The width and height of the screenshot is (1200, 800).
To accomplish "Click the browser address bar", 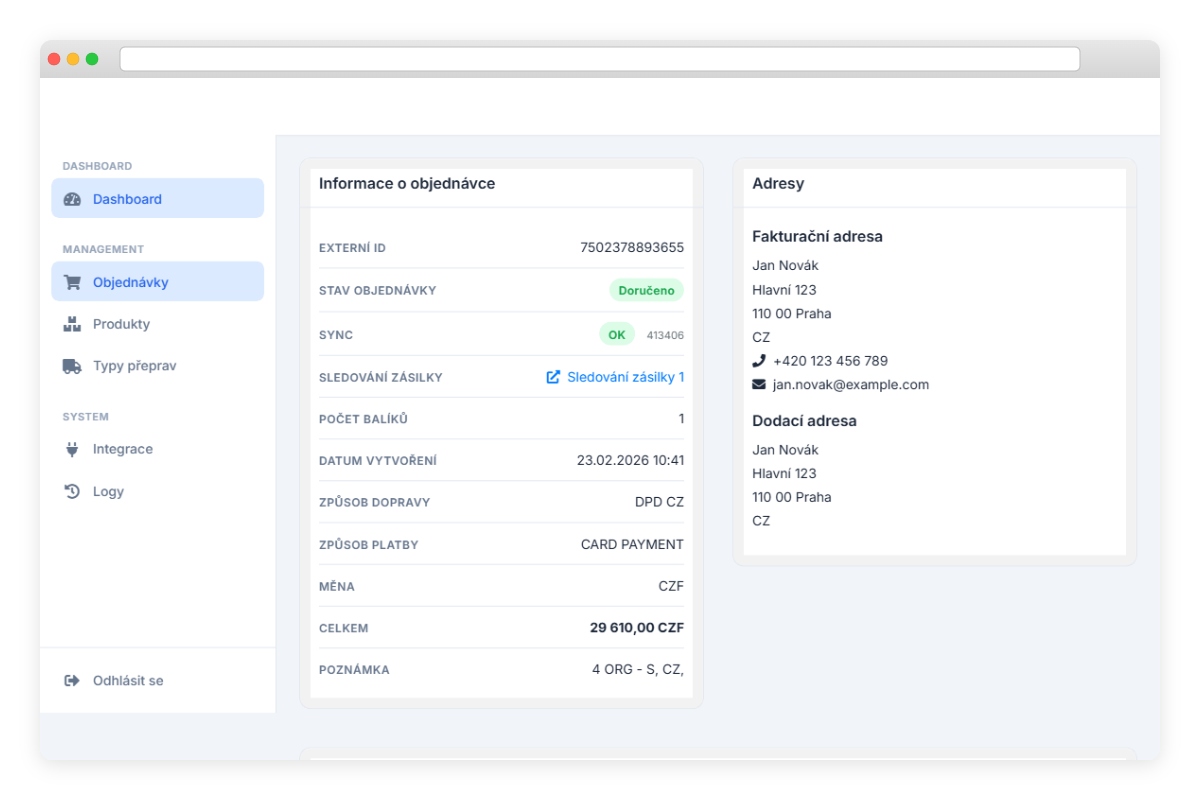I will [600, 59].
